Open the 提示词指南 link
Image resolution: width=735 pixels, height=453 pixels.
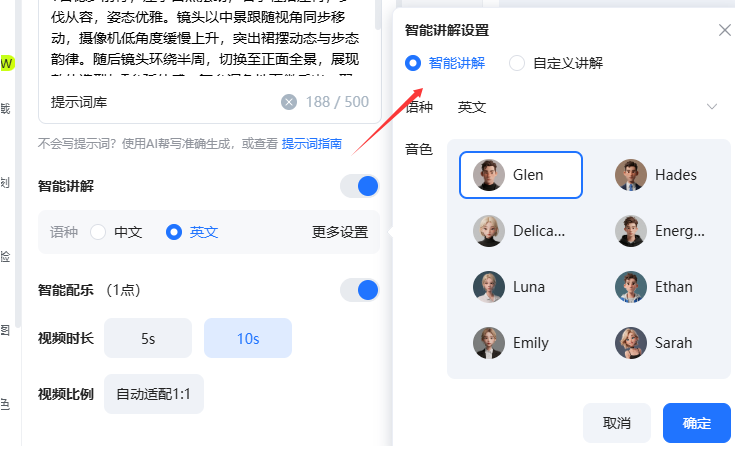[312, 143]
